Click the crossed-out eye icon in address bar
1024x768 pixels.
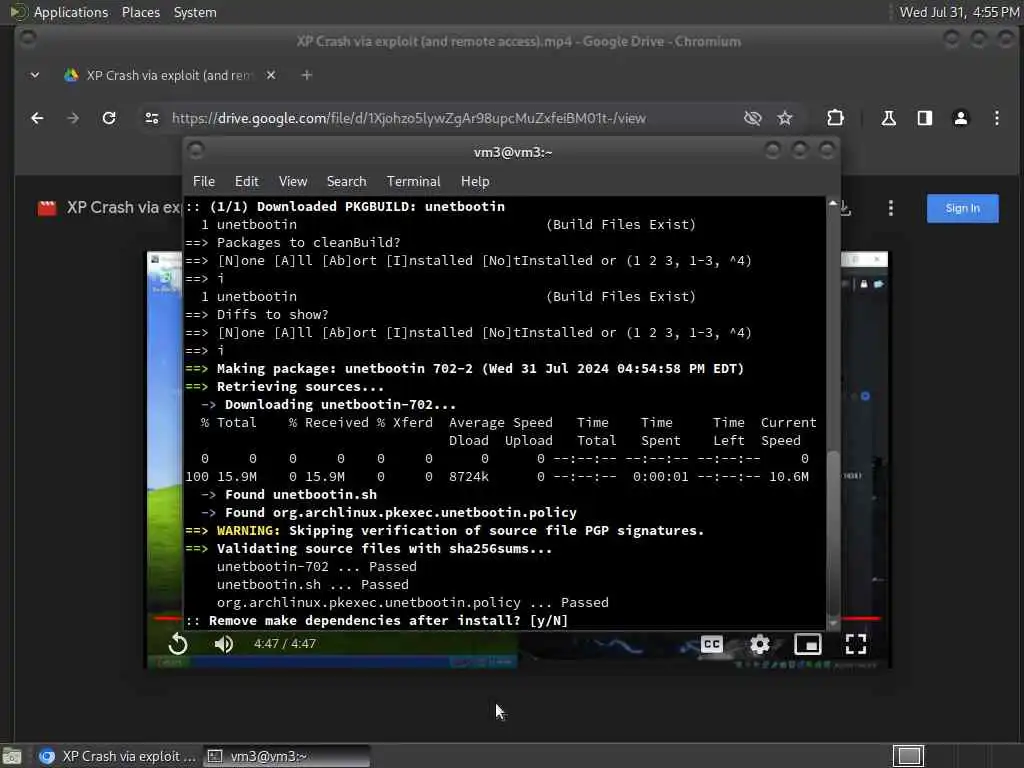click(x=752, y=118)
